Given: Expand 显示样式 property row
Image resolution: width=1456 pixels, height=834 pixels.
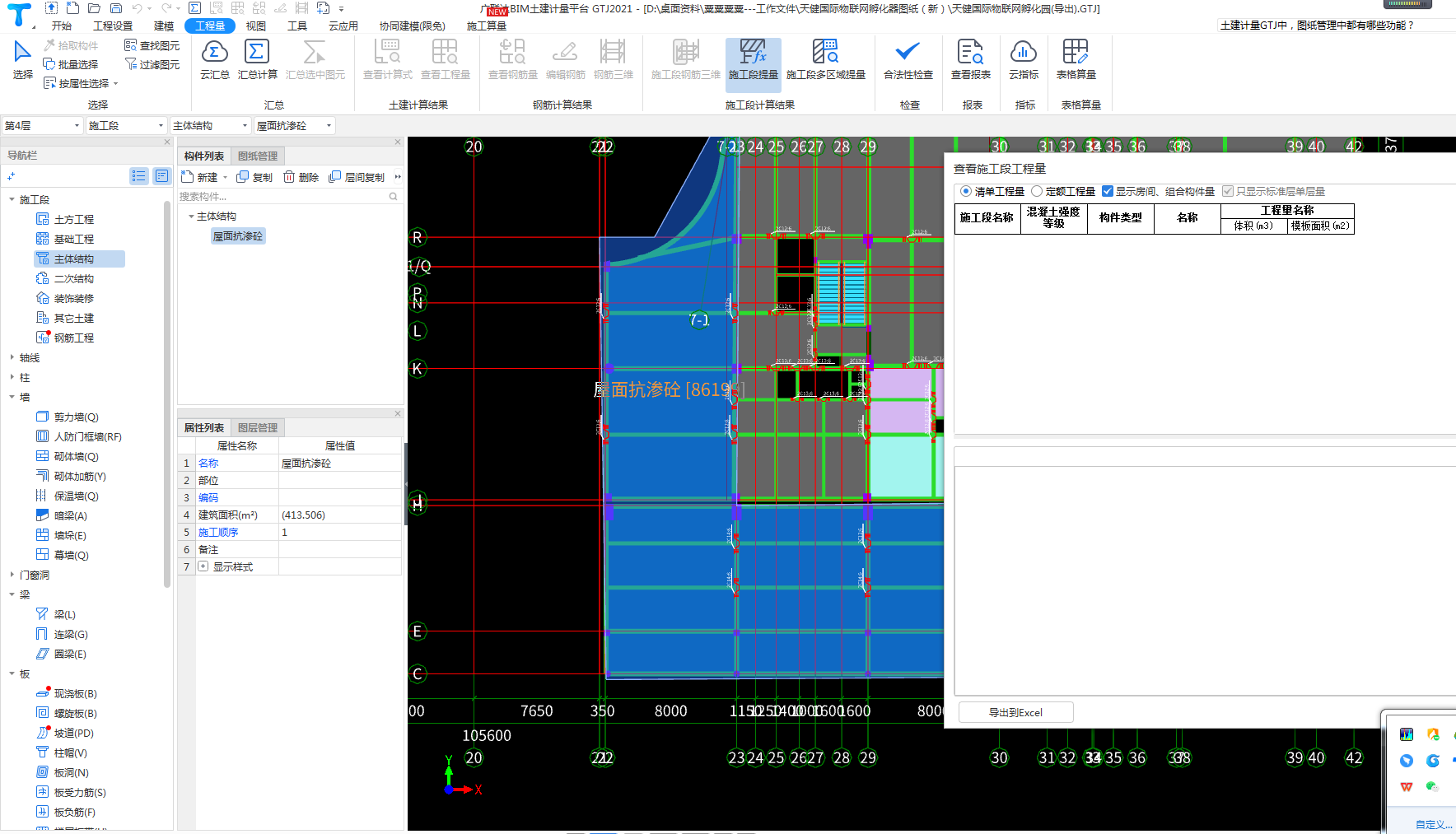Looking at the screenshot, I should pyautogui.click(x=203, y=566).
